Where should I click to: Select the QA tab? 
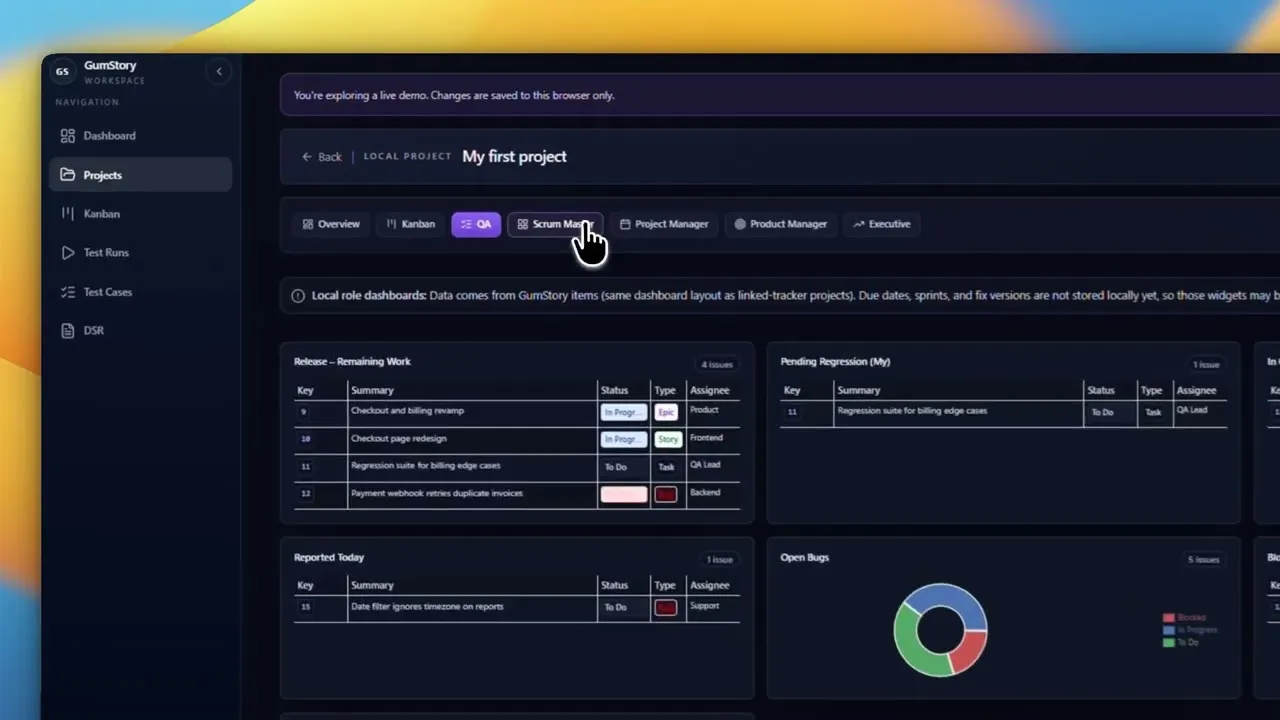[476, 224]
